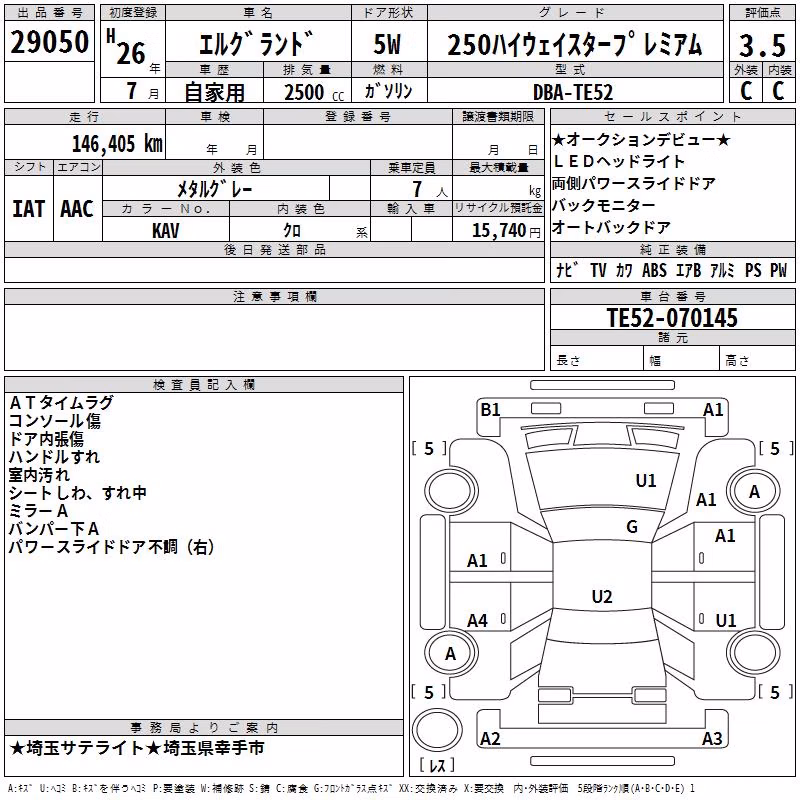
Task: Select the color number KAV
Action: pyautogui.click(x=166, y=231)
